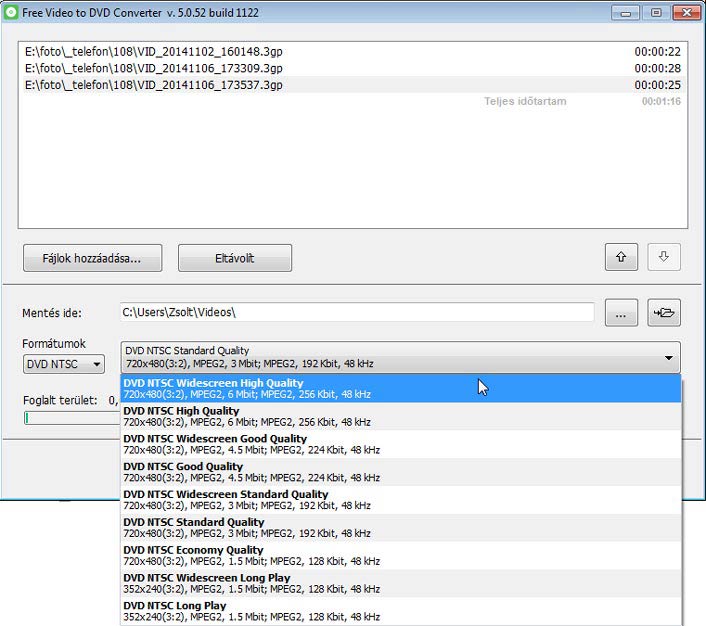This screenshot has height=626, width=706.
Task: Choose DVD NTSC Good Quality option
Action: tap(401, 472)
